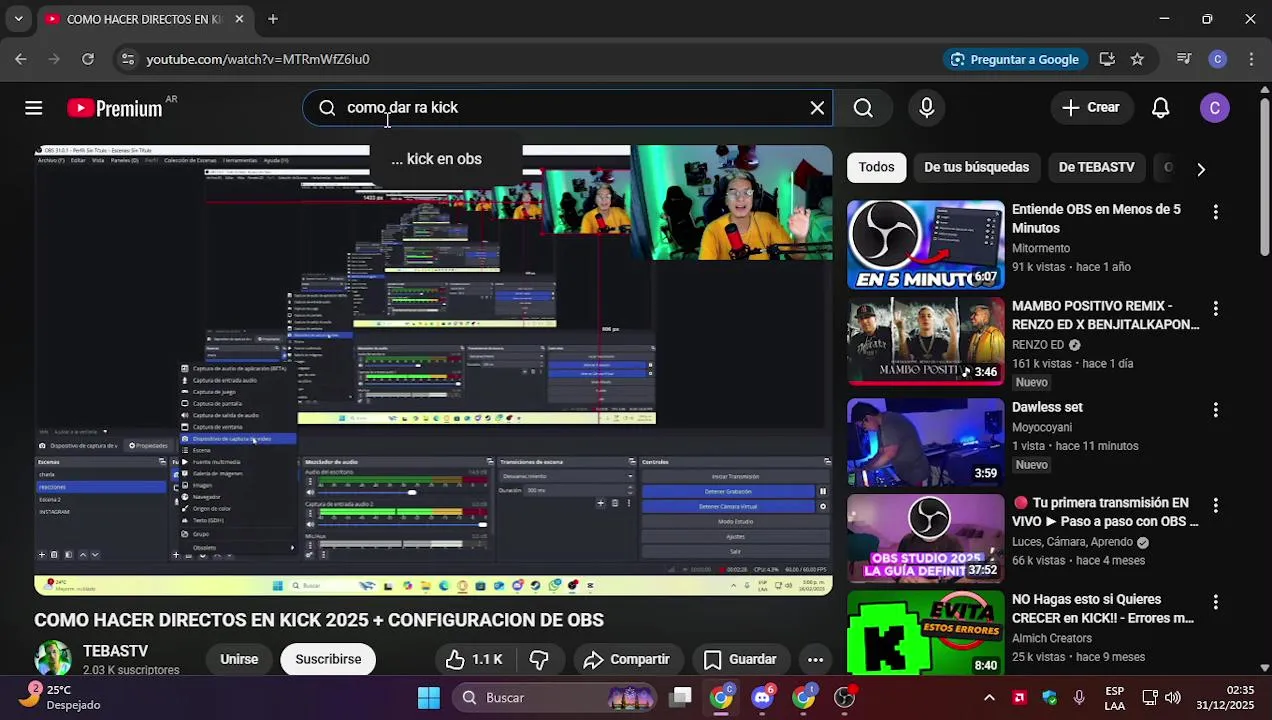Start voice search with the microphone icon

click(x=927, y=108)
